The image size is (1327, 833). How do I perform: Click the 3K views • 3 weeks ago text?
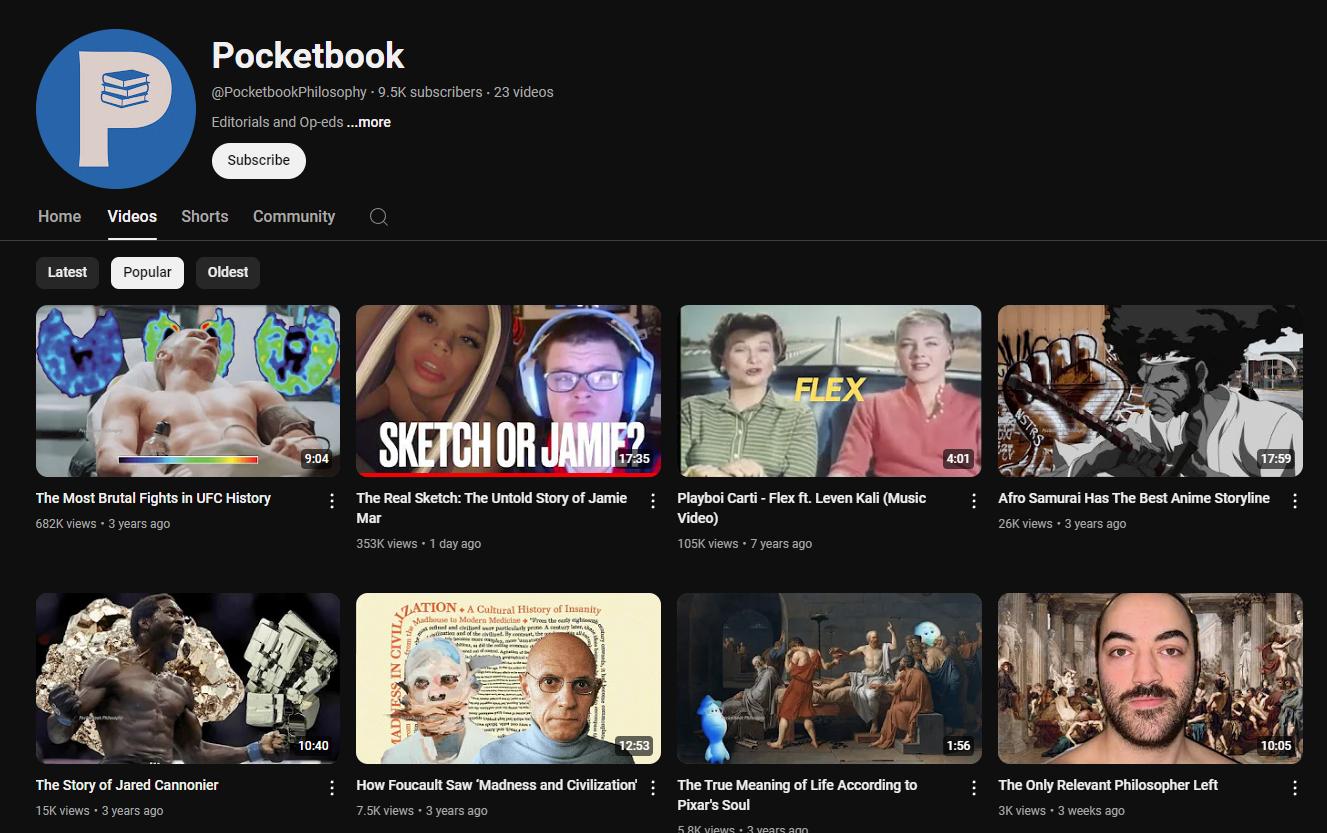(x=1061, y=811)
